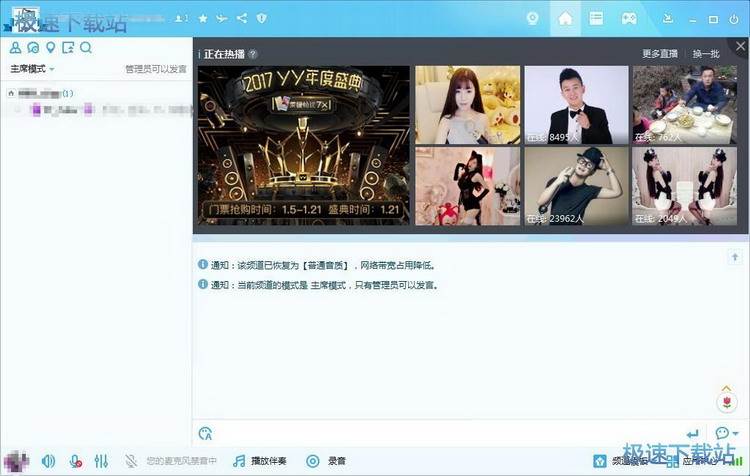Open the list view tab icon
Image resolution: width=750 pixels, height=476 pixels.
(x=596, y=18)
